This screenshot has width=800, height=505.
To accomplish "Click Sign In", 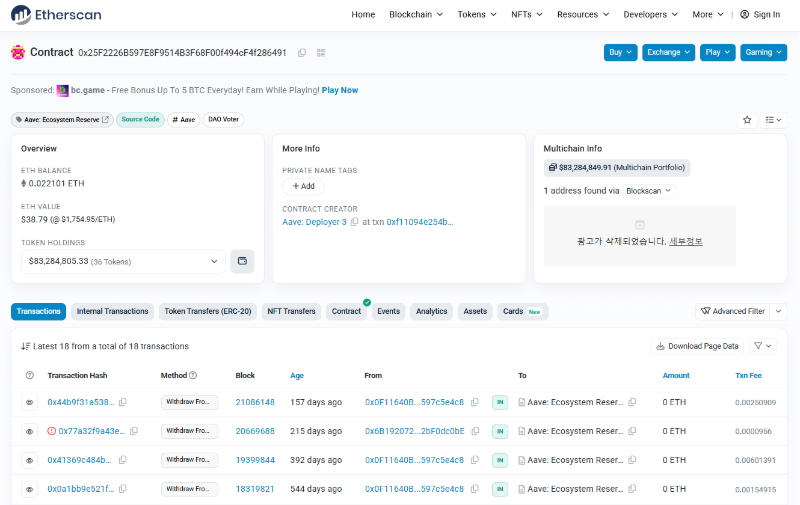I will point(760,14).
